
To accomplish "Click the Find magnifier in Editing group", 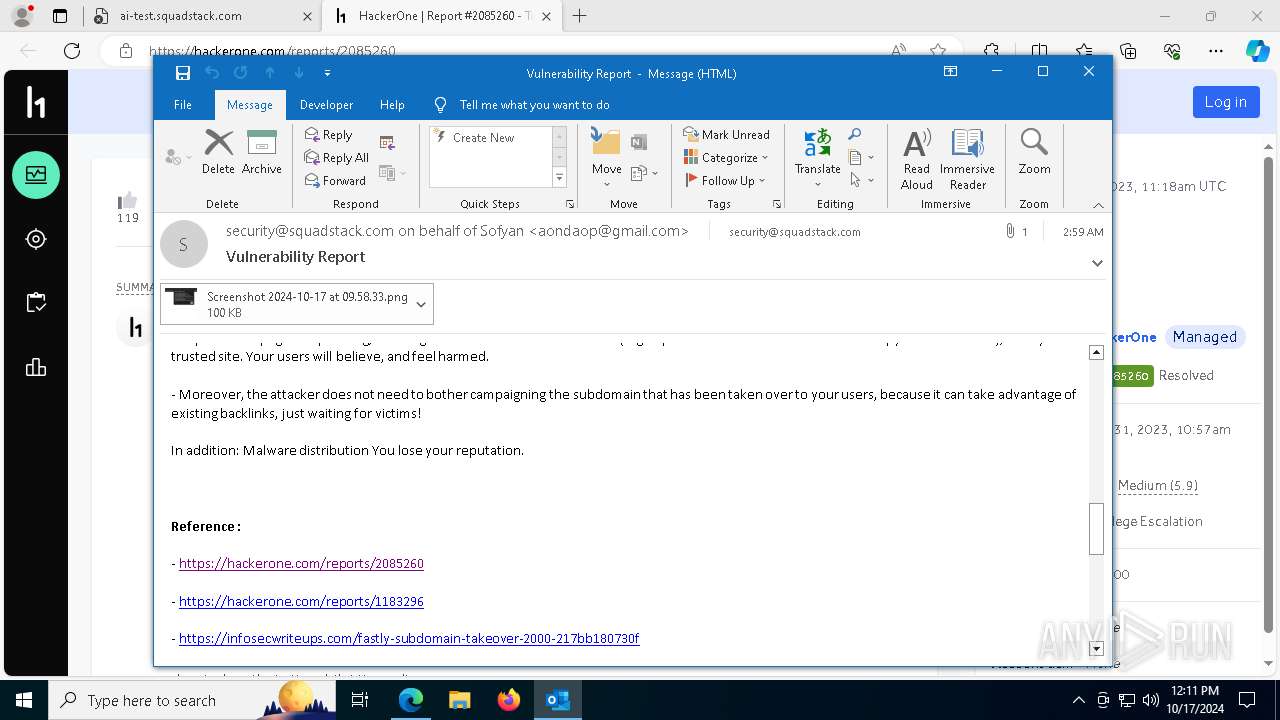I will (855, 134).
